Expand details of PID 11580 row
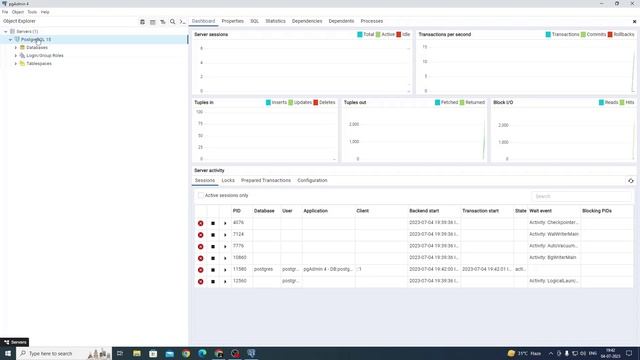This screenshot has height=360, width=640. tap(225, 270)
